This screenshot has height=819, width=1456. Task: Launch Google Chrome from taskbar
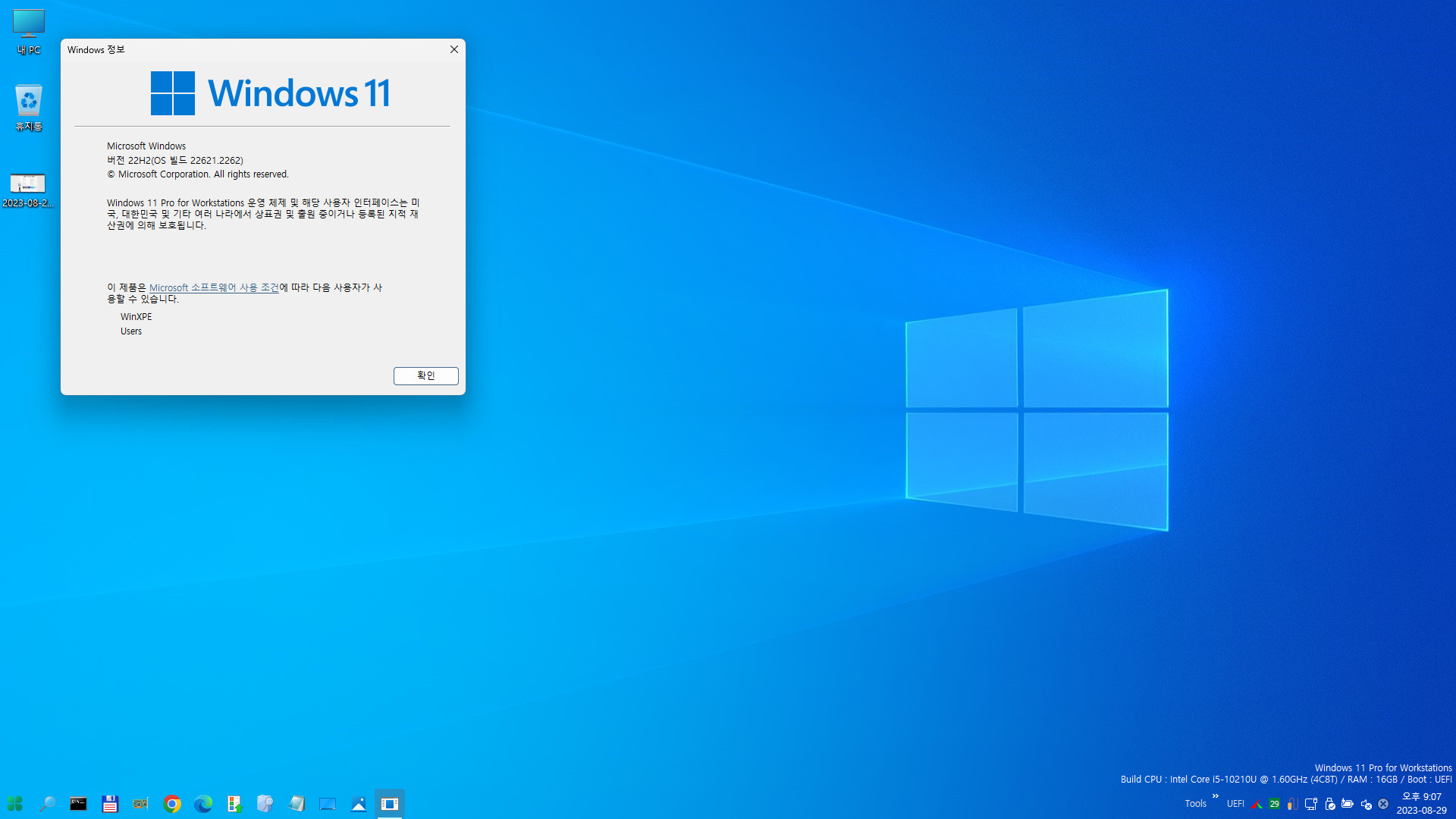coord(172,804)
